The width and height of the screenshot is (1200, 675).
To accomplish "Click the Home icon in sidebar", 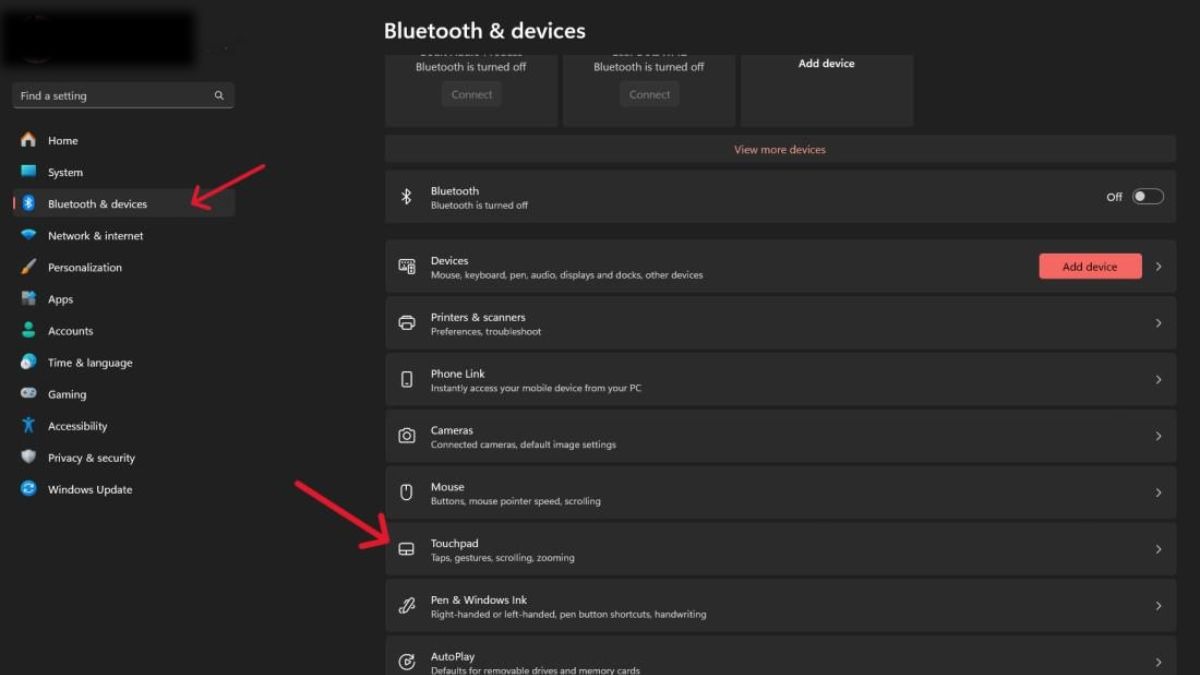I will coord(28,140).
